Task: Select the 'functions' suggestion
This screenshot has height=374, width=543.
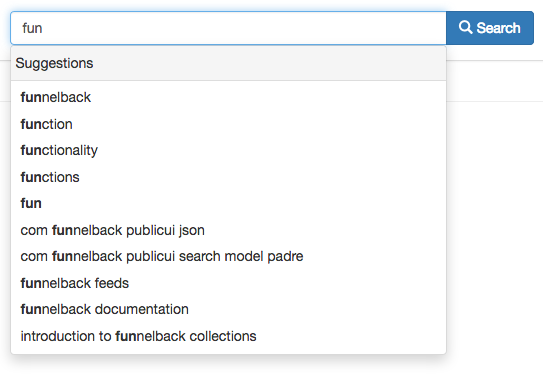Action: 229,177
